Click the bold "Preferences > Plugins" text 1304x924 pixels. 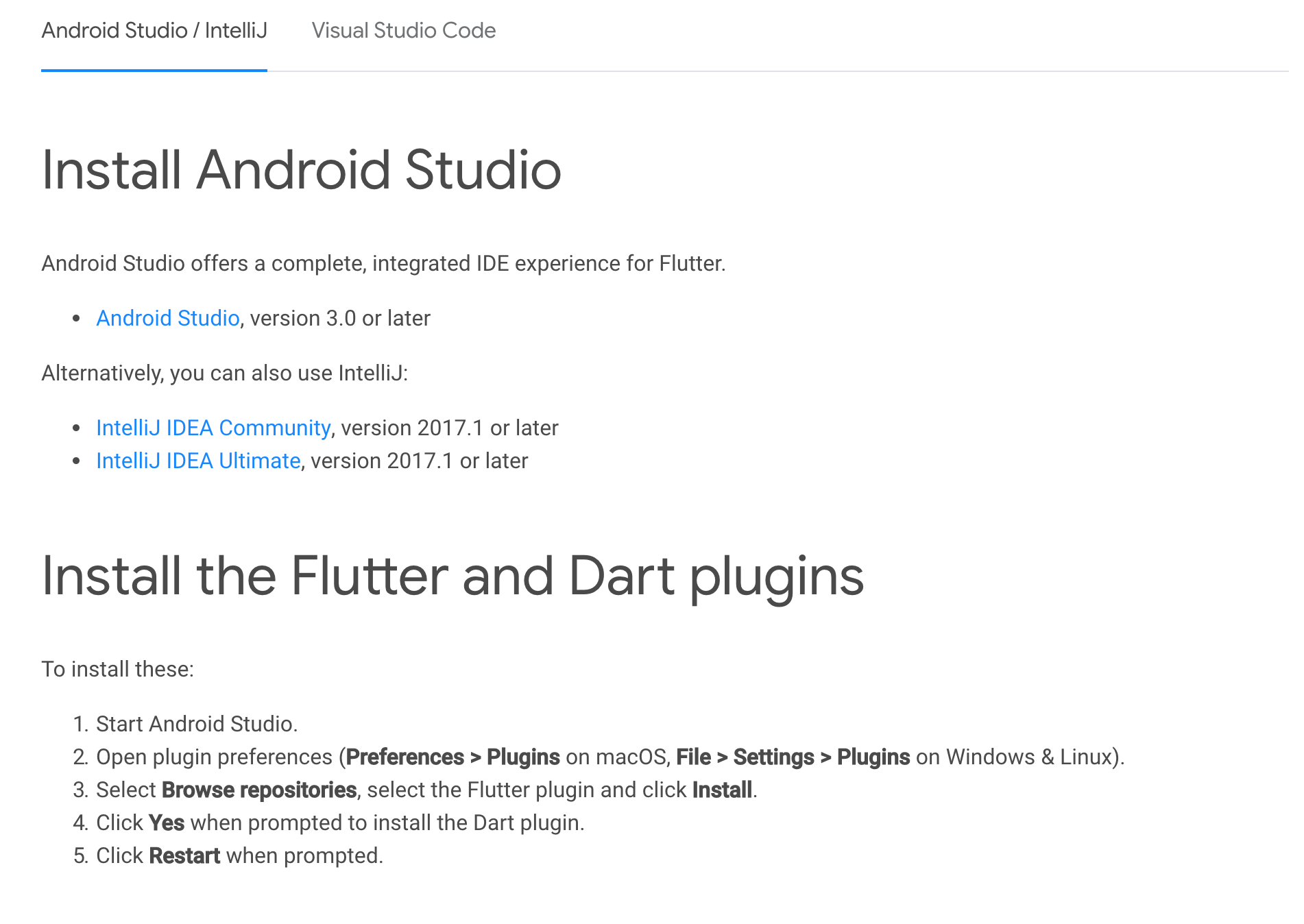click(453, 757)
